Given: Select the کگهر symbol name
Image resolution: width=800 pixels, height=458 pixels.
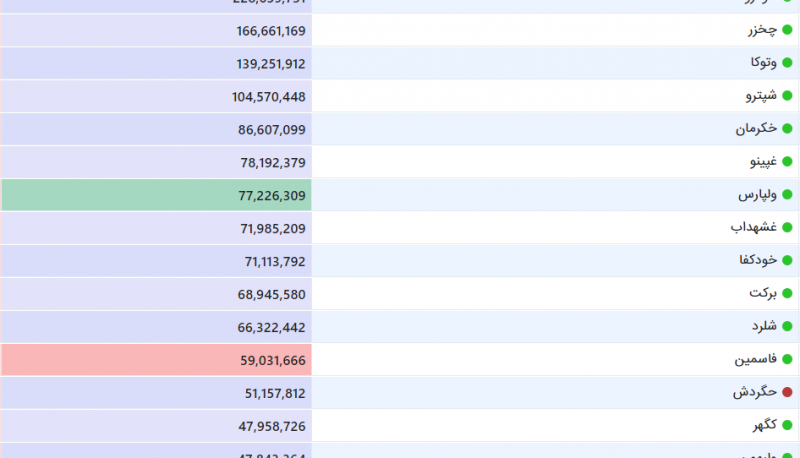Looking at the screenshot, I should 765,425.
